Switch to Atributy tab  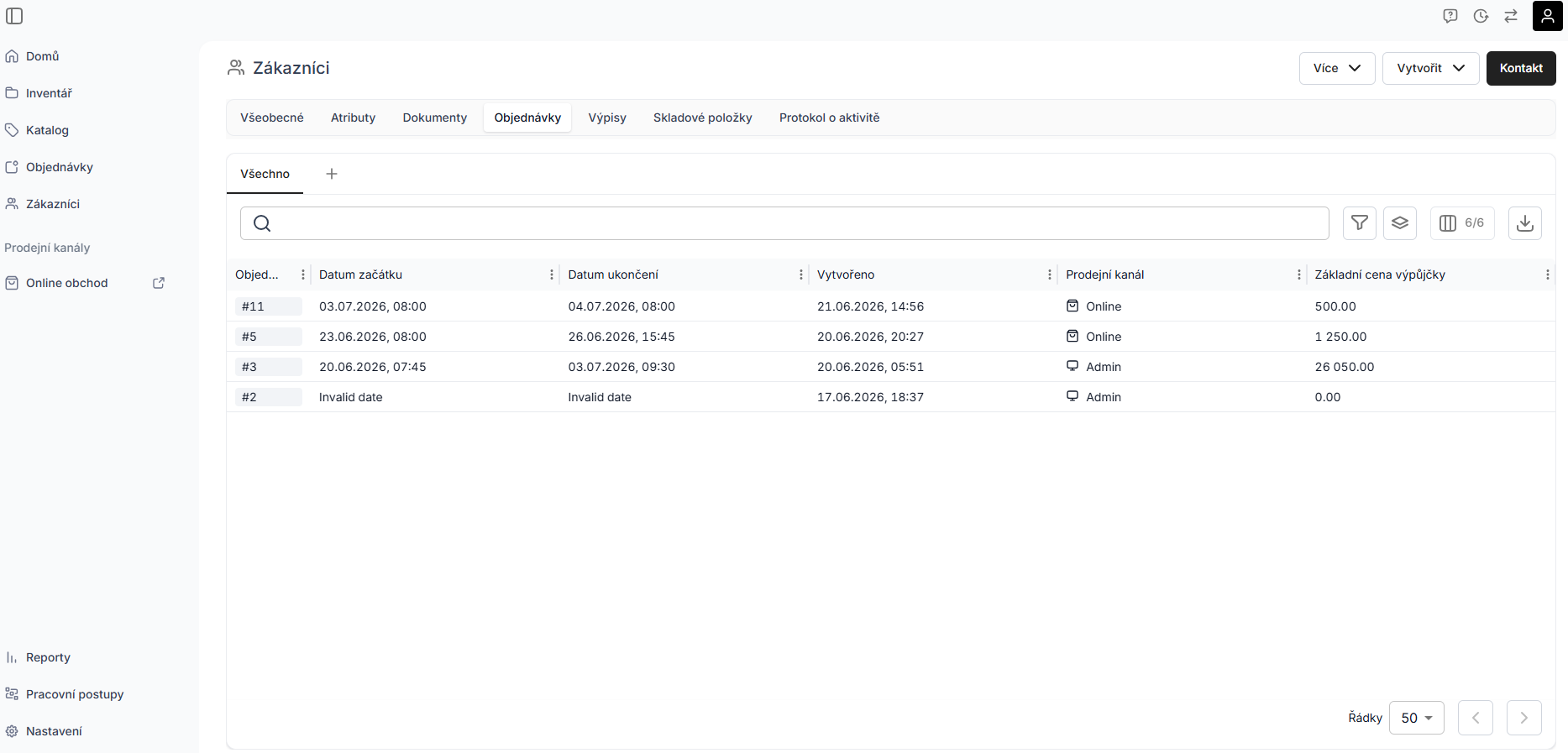354,118
